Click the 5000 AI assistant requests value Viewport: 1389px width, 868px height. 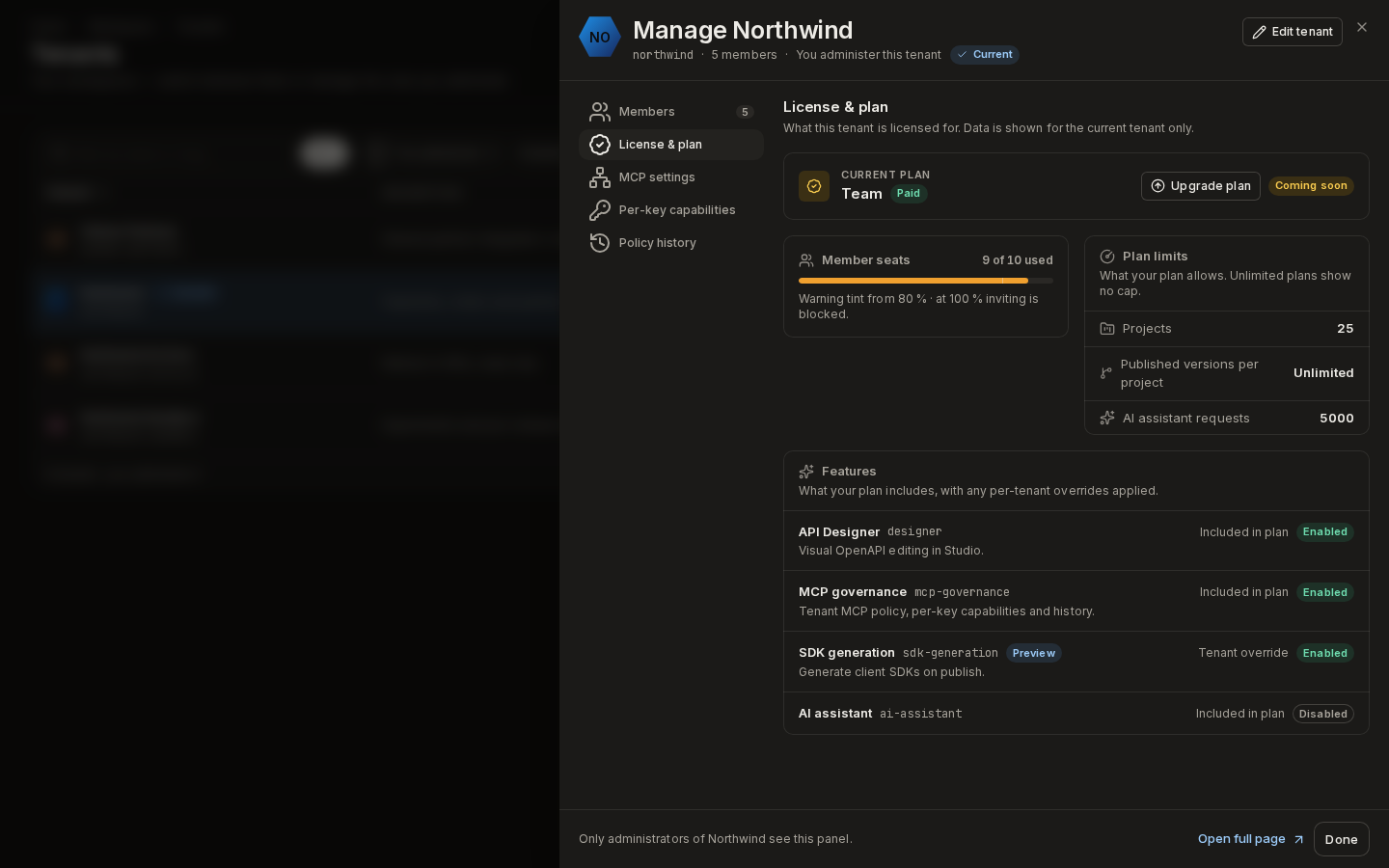[x=1337, y=419]
